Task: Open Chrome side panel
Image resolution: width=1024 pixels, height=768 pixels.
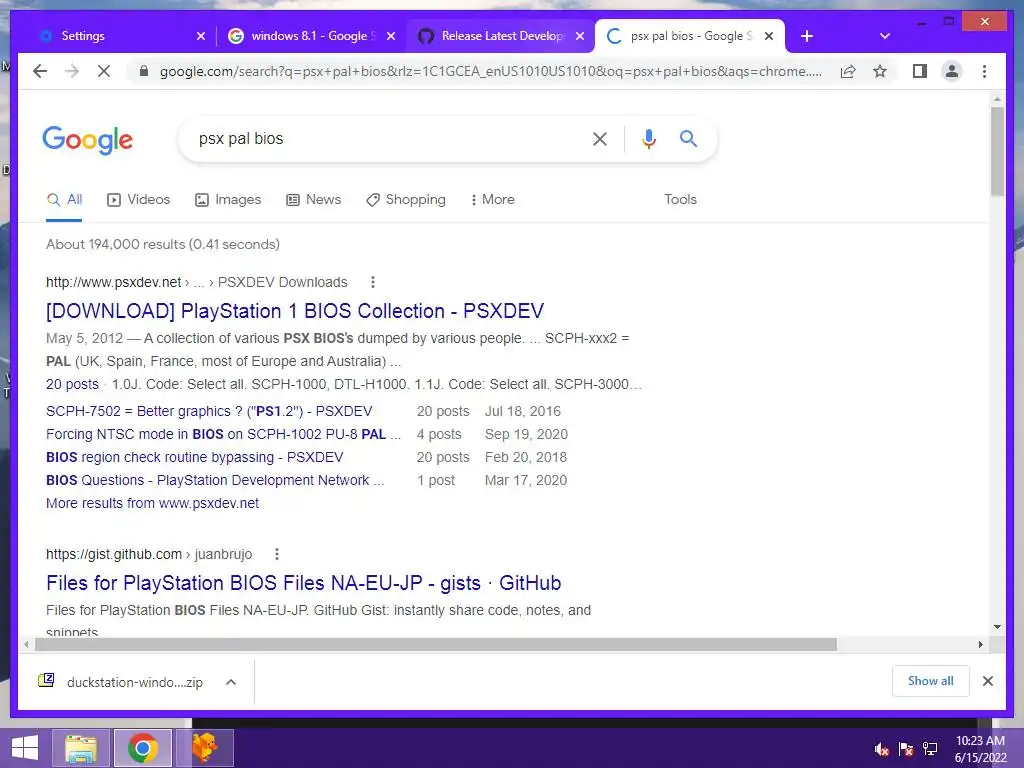Action: pyautogui.click(x=920, y=71)
